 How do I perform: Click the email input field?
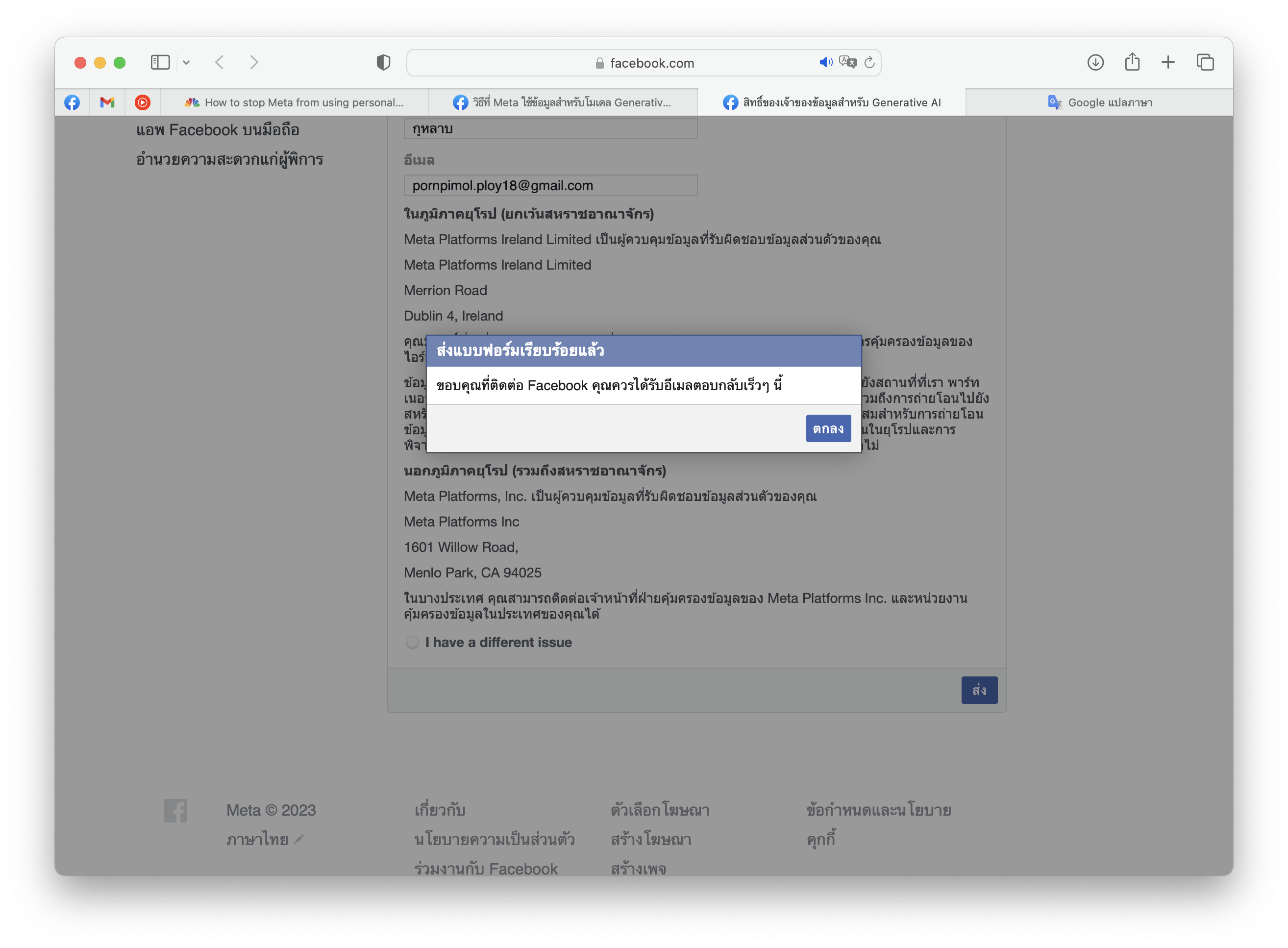[x=550, y=185]
